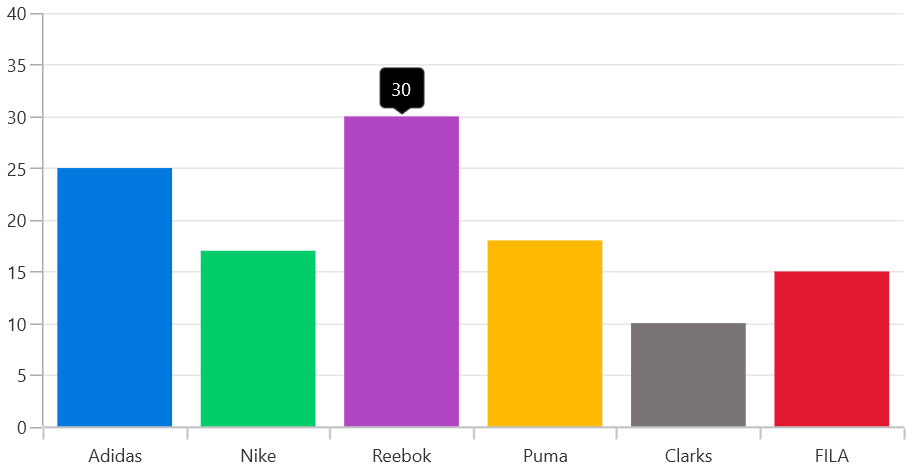Click the 10 y-axis label
The image size is (913, 472).
click(x=17, y=325)
